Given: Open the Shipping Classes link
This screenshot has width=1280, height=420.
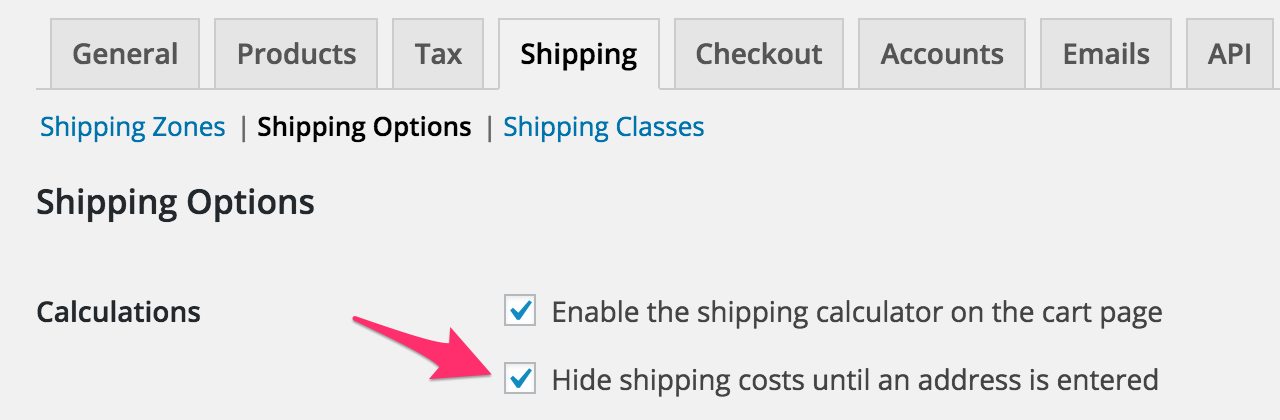Looking at the screenshot, I should 604,127.
